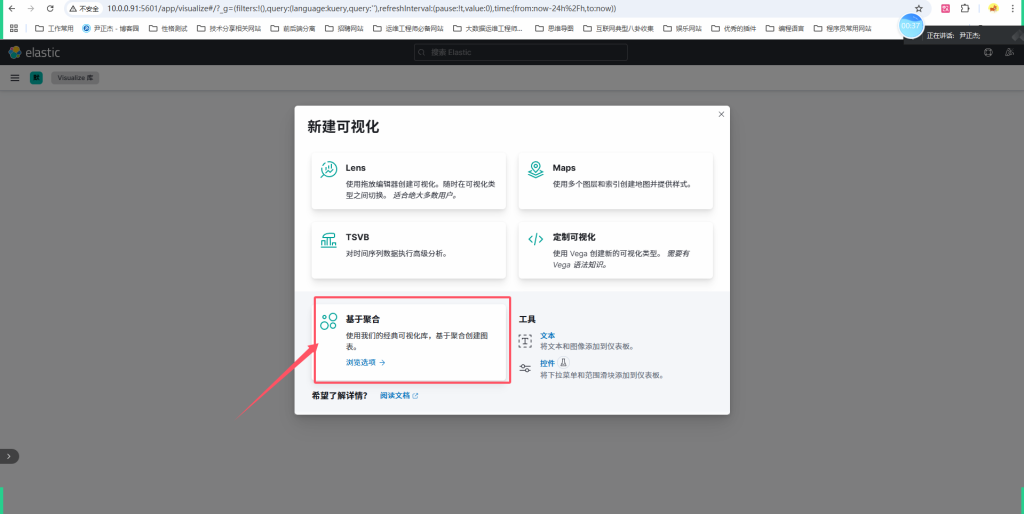1024x514 pixels.
Task: Click the 浏览选项 explore options link
Action: point(365,363)
